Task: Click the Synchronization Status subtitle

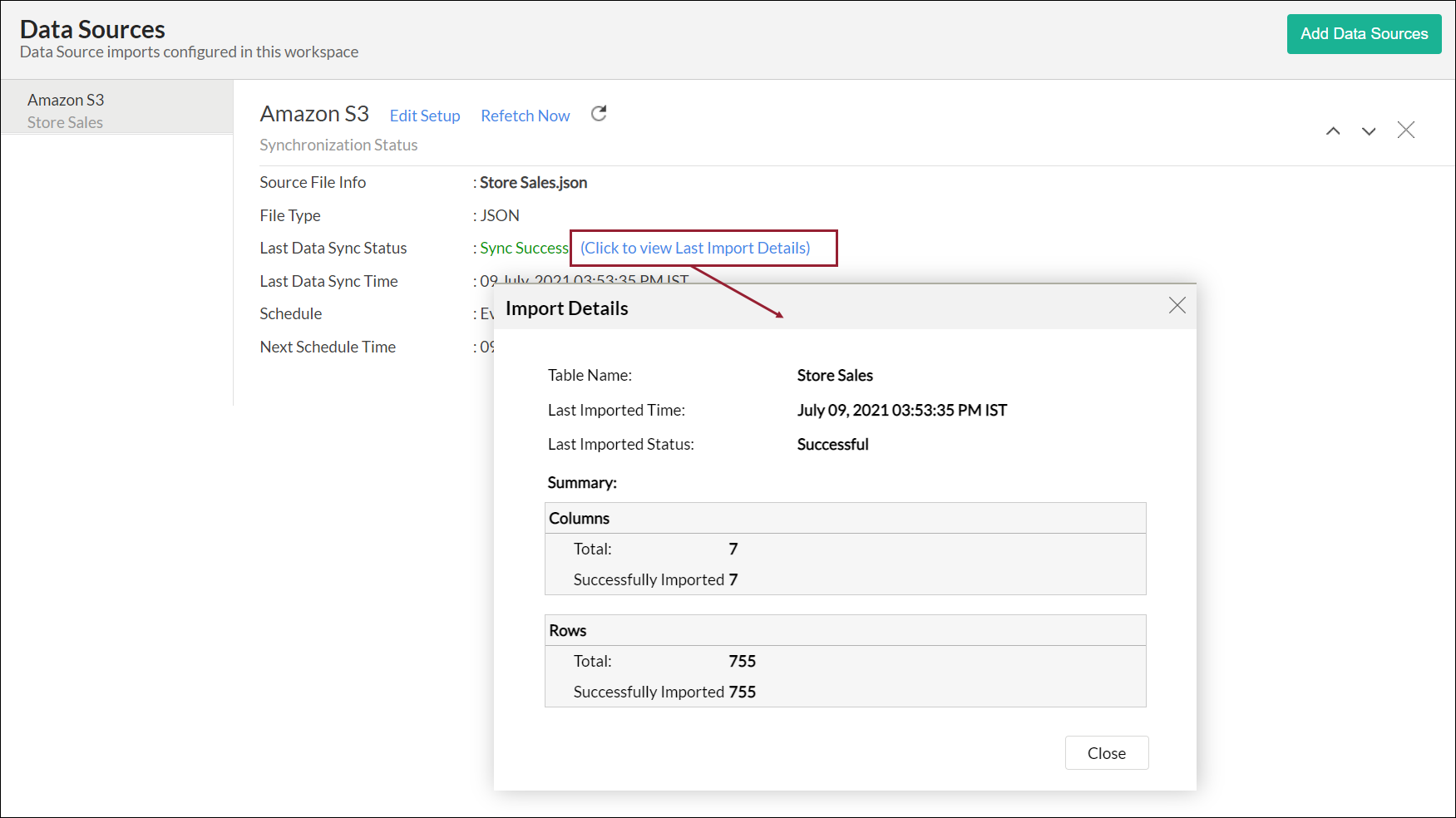Action: click(338, 145)
